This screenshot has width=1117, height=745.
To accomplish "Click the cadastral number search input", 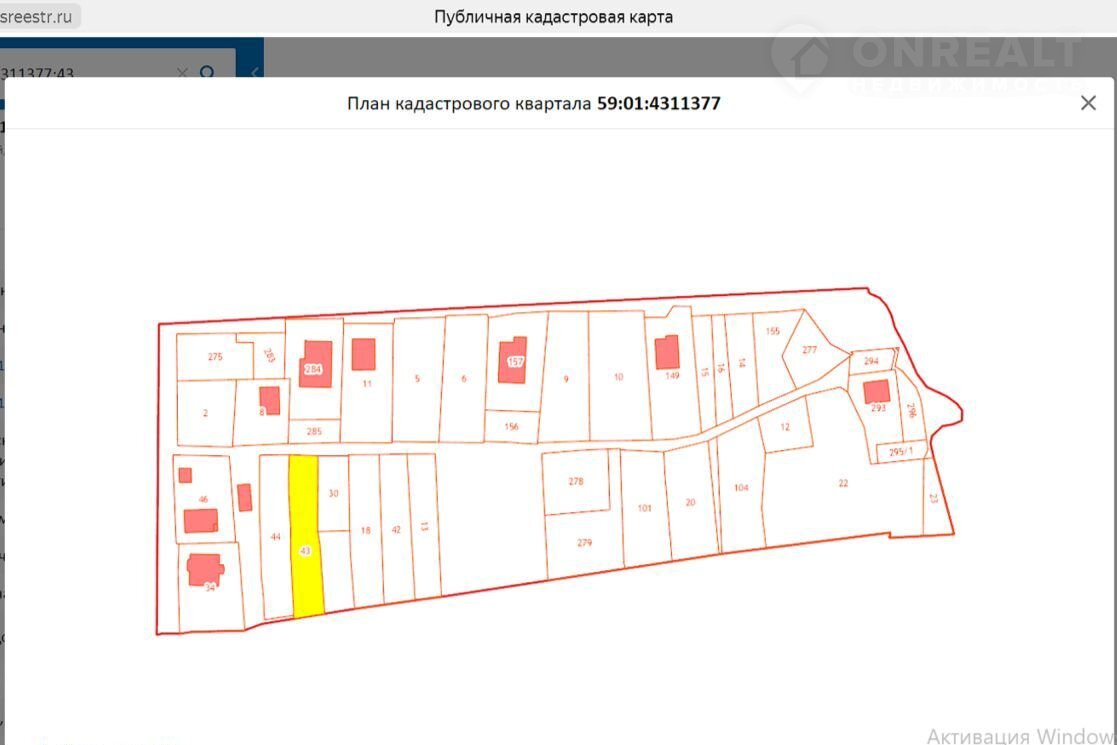I will (90, 73).
